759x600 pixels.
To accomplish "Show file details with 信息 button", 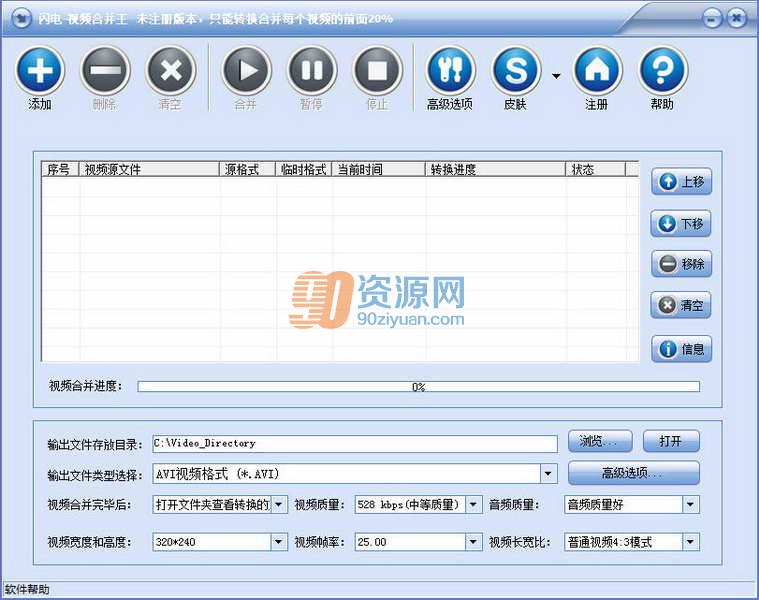I will [681, 349].
